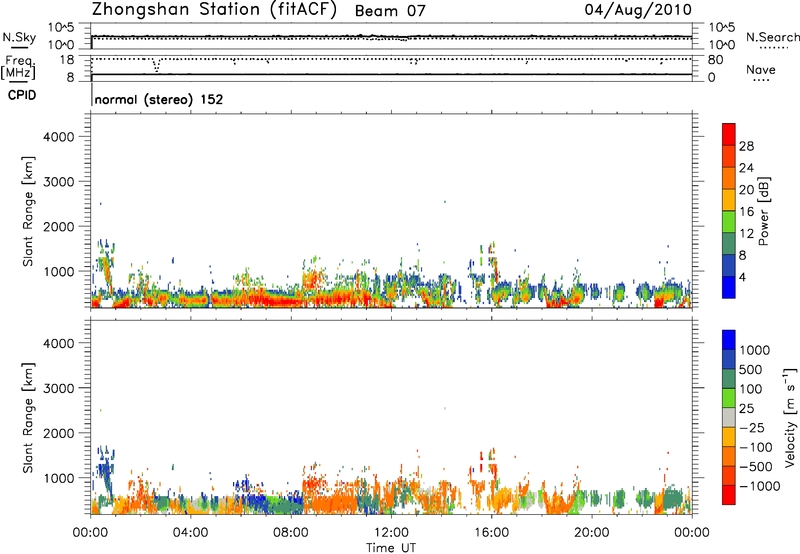
Task: Select the 'Beam 07' label
Action: point(390,11)
